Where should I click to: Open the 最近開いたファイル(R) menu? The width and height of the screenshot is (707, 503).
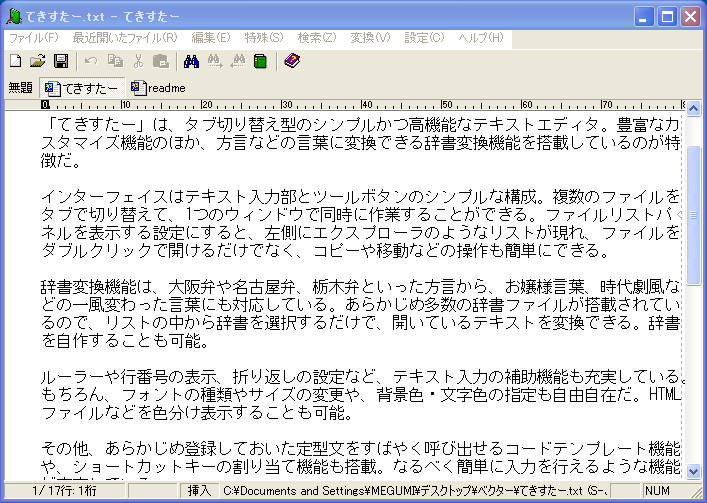tap(125, 38)
